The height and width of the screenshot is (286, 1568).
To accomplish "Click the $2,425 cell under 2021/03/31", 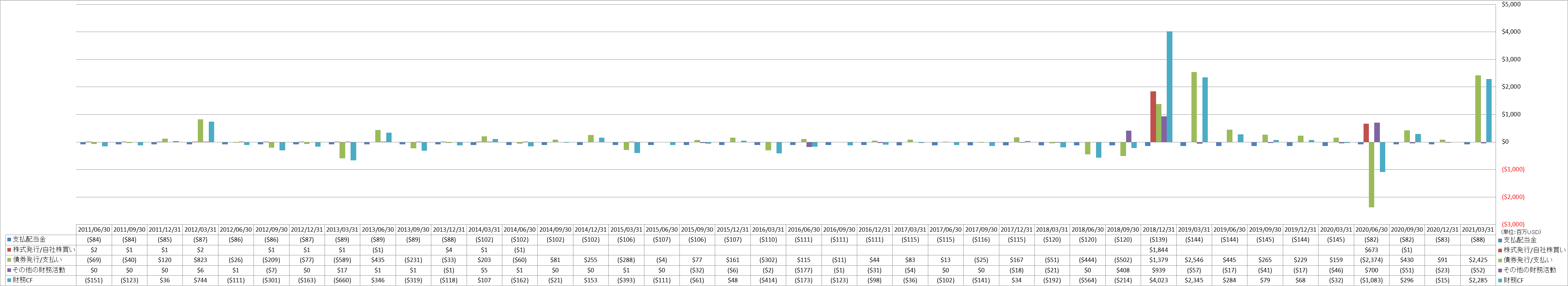I will coord(1478,260).
